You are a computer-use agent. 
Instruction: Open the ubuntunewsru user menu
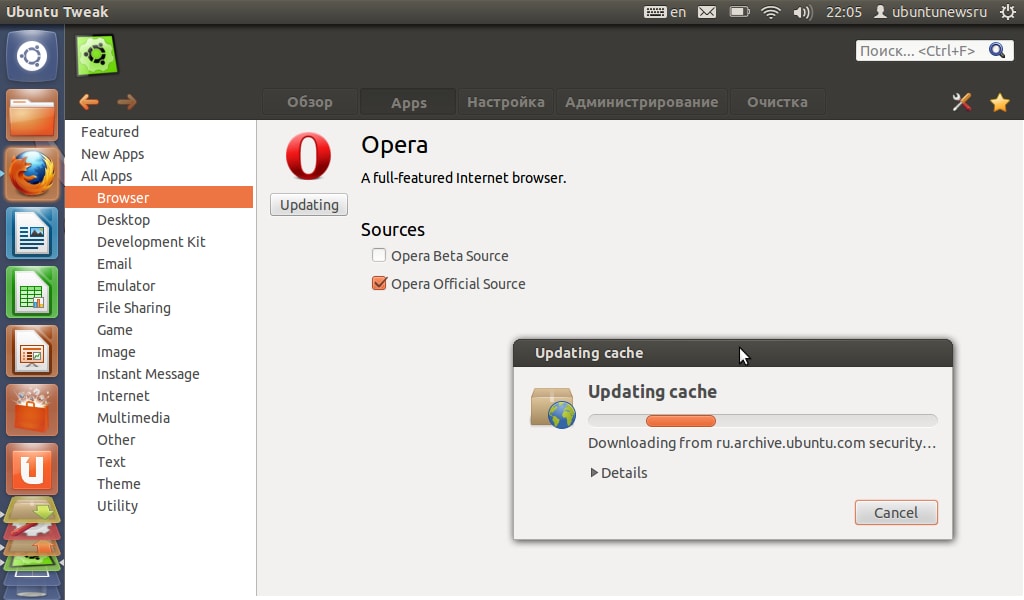(x=931, y=12)
